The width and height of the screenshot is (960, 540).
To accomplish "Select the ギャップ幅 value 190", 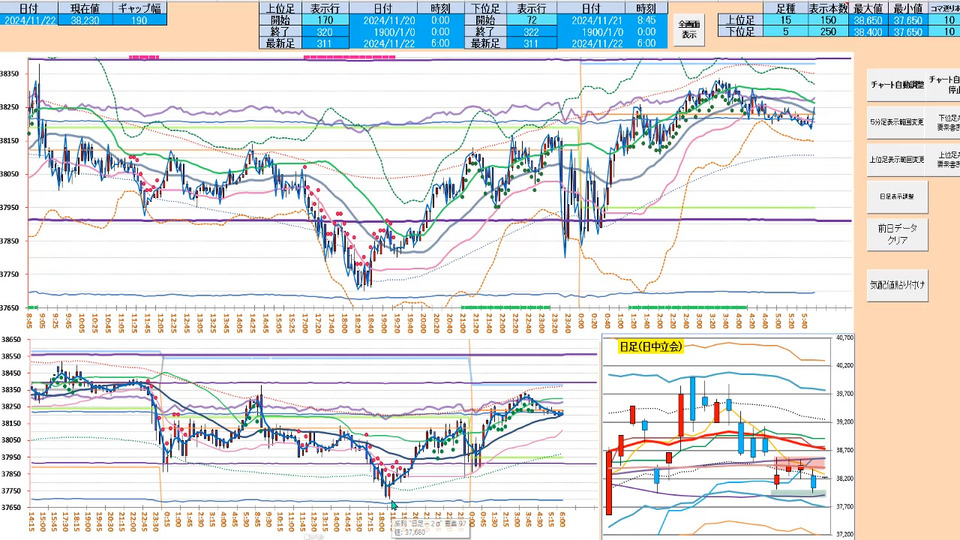I will (x=140, y=20).
